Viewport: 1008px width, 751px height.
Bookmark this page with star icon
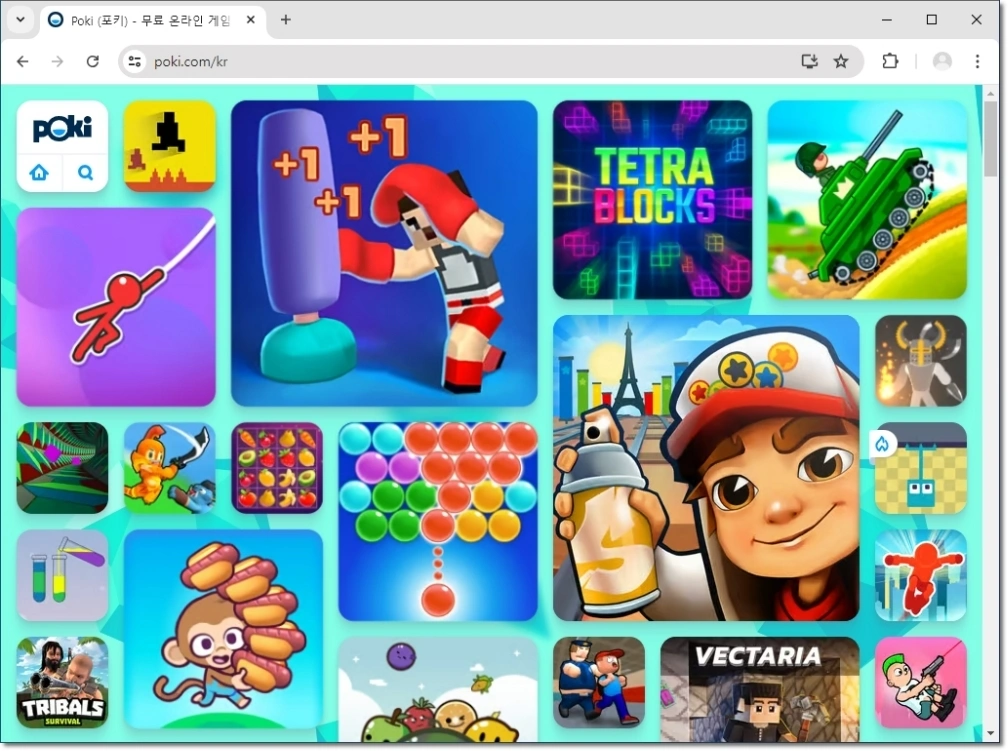pos(841,61)
